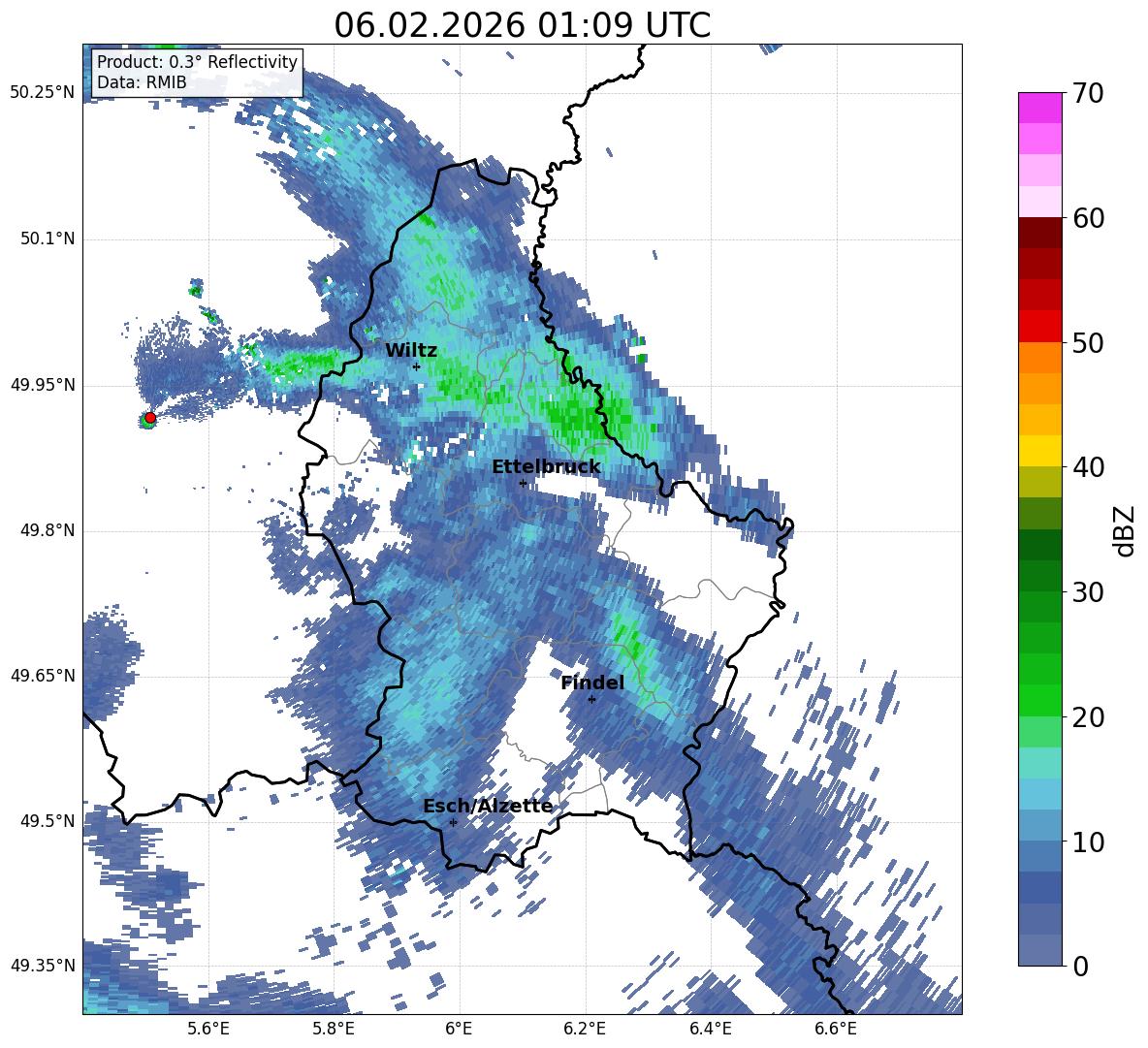Image resolution: width=1148 pixels, height=1048 pixels.
Task: Click the plot title 06.02.2026 01:09 UTC
Action: tap(522, 25)
